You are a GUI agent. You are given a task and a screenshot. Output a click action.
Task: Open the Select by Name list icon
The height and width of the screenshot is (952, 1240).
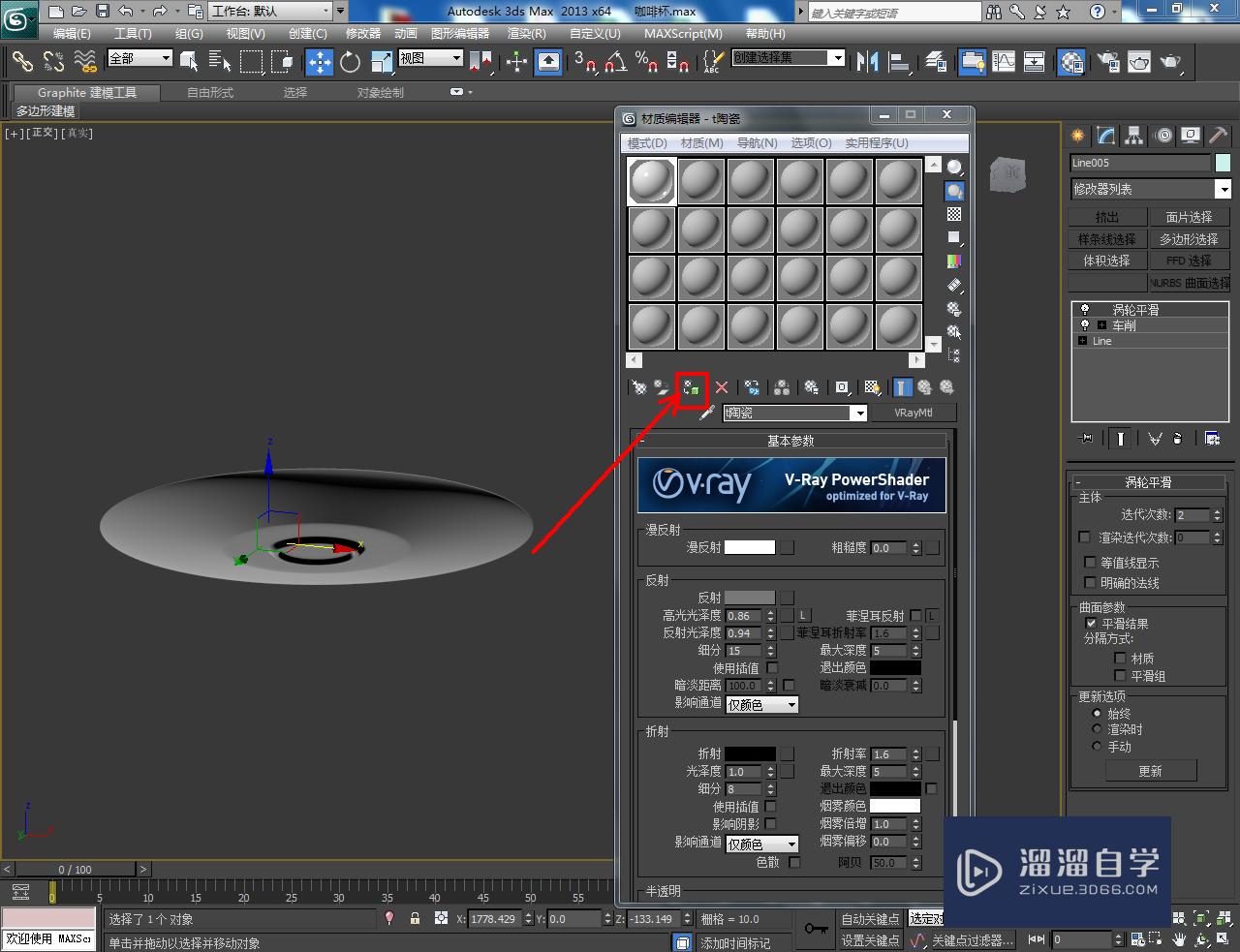coord(220,62)
